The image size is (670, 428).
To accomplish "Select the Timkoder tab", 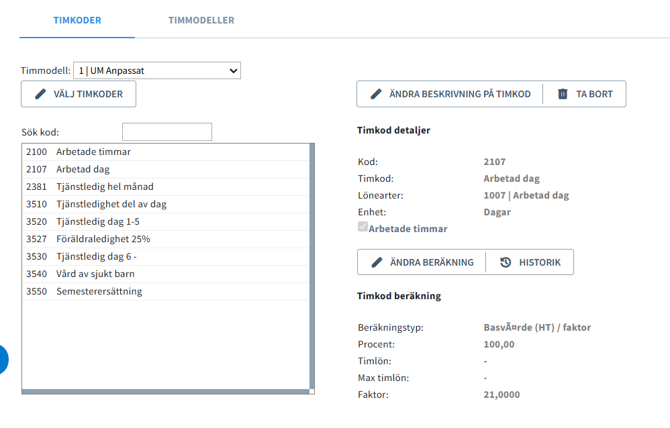I will (77, 20).
